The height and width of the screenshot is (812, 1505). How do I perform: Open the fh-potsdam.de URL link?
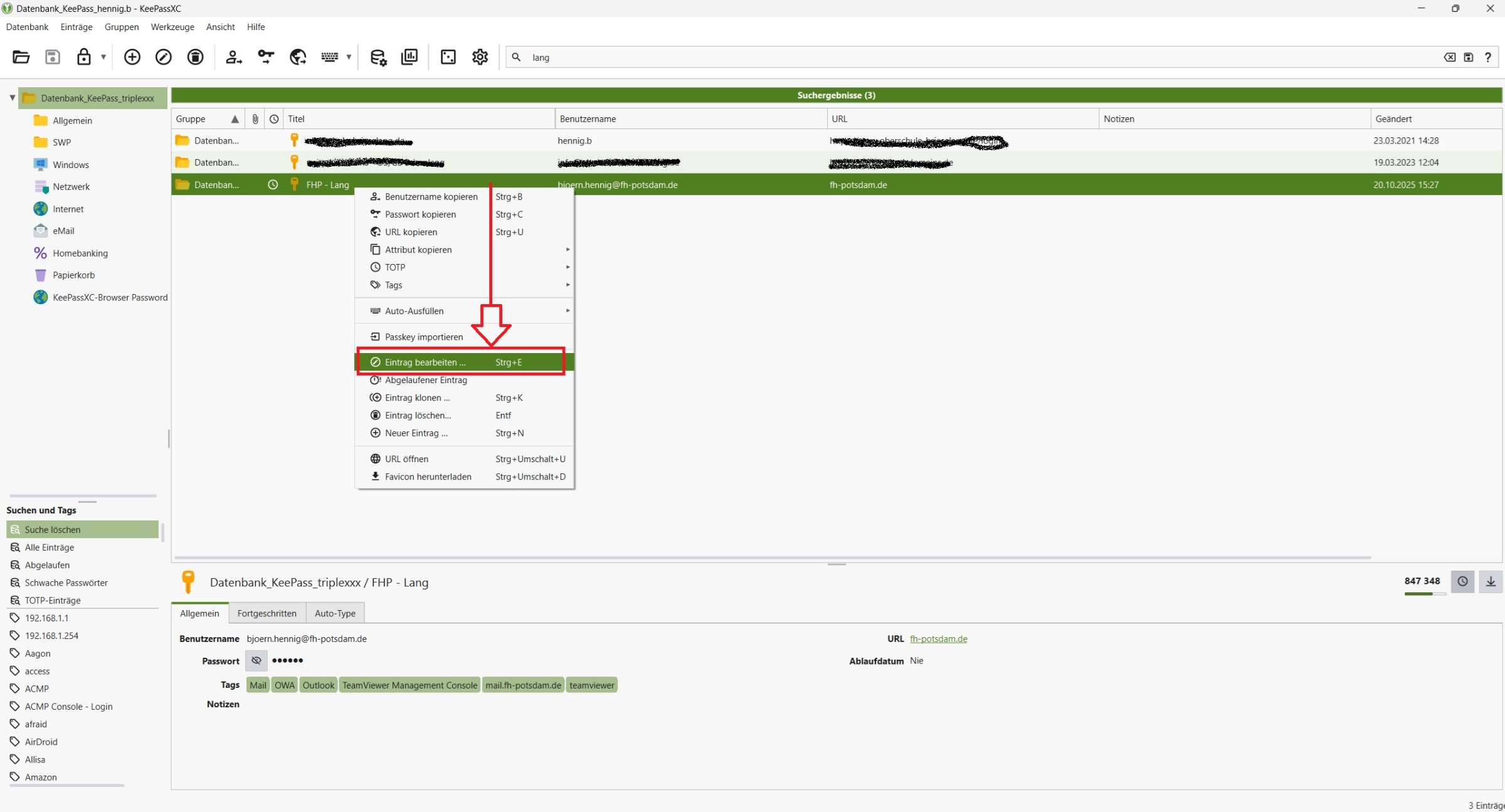pos(938,639)
